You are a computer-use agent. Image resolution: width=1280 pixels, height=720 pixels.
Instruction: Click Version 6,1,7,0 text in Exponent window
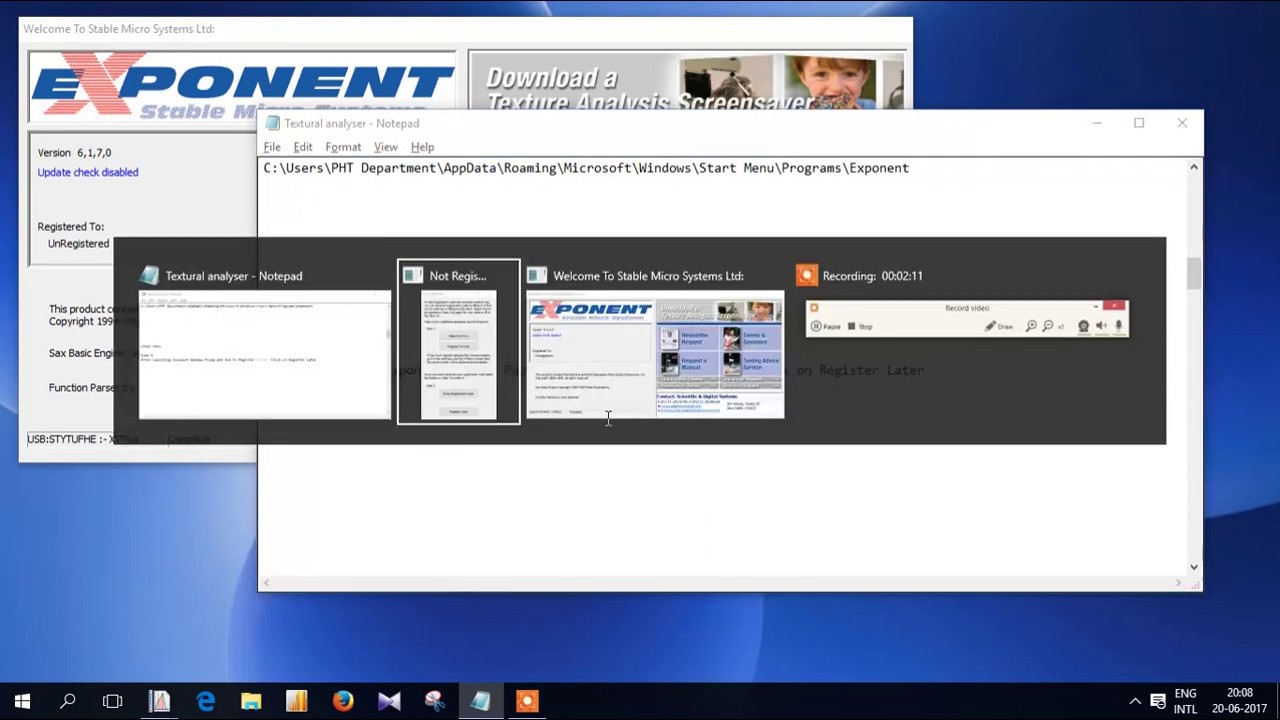coord(74,153)
